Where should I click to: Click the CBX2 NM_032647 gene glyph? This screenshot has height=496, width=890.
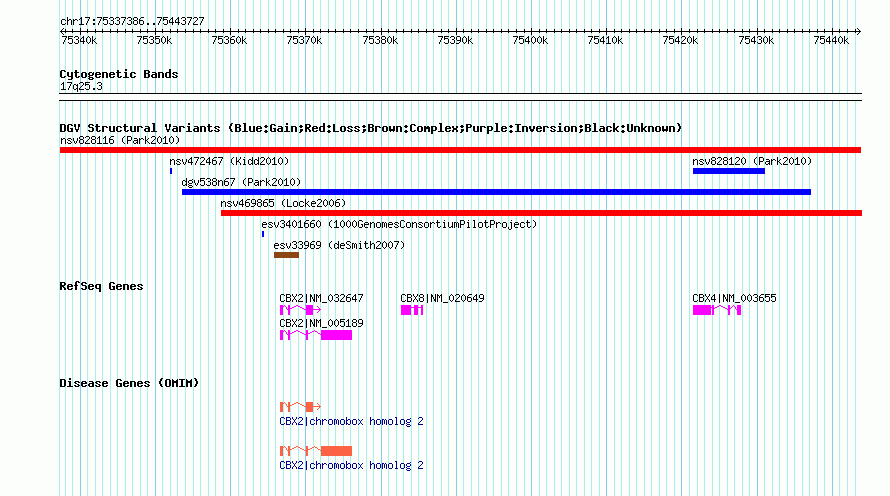pos(300,310)
